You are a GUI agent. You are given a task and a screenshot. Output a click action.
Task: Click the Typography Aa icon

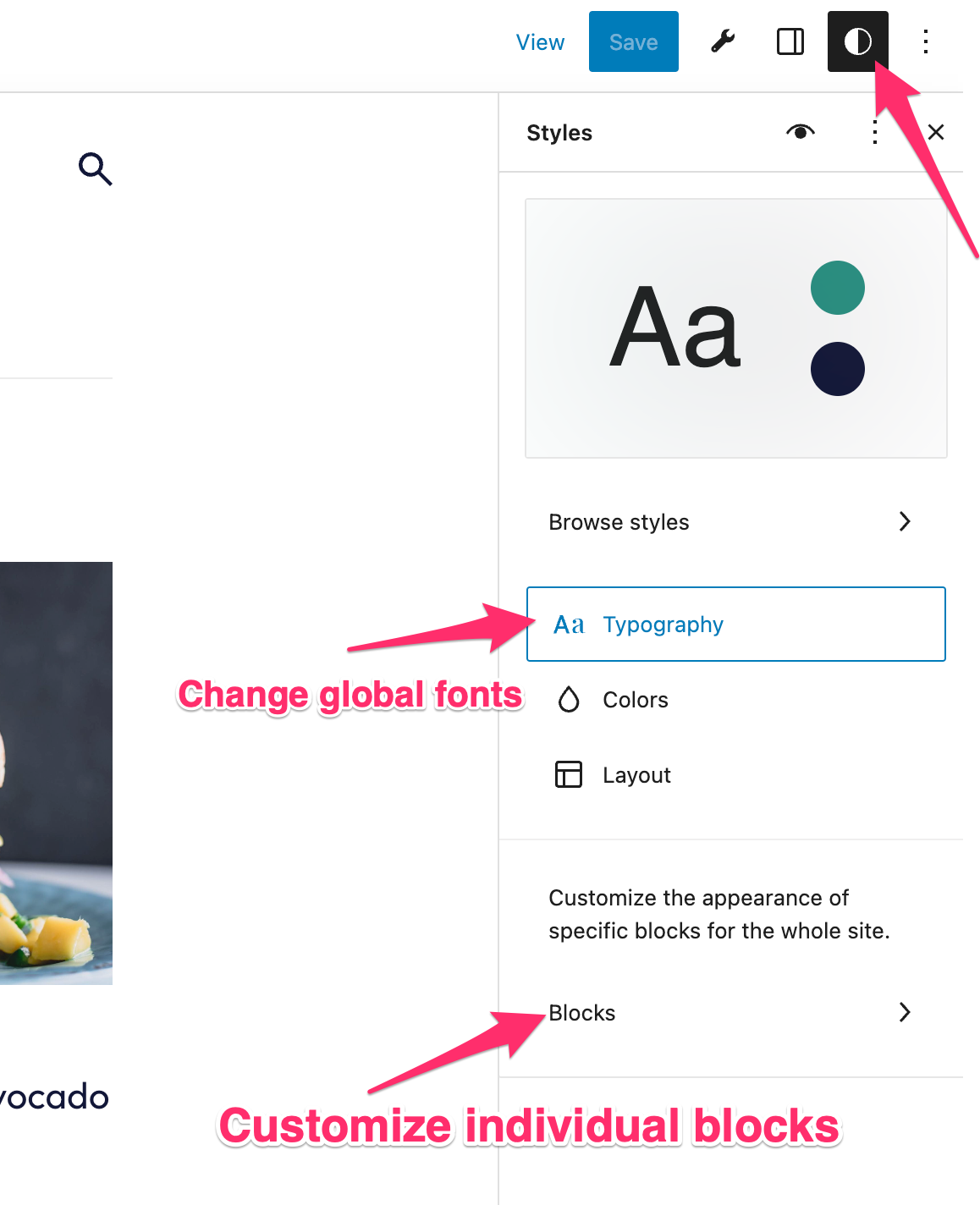[x=569, y=625]
